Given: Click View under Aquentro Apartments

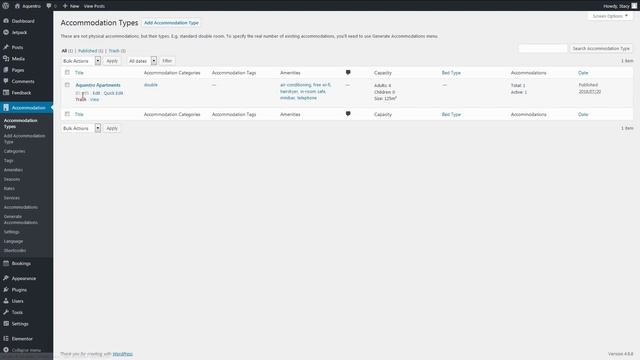Looking at the screenshot, I should point(94,100).
